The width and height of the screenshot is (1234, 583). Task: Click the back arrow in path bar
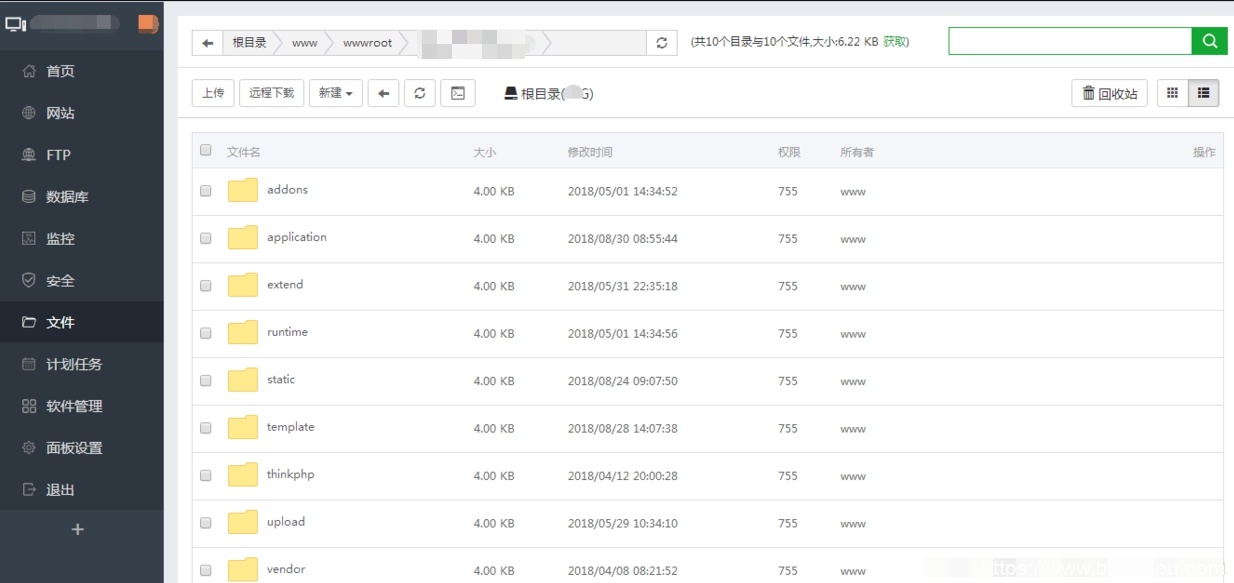tap(208, 43)
